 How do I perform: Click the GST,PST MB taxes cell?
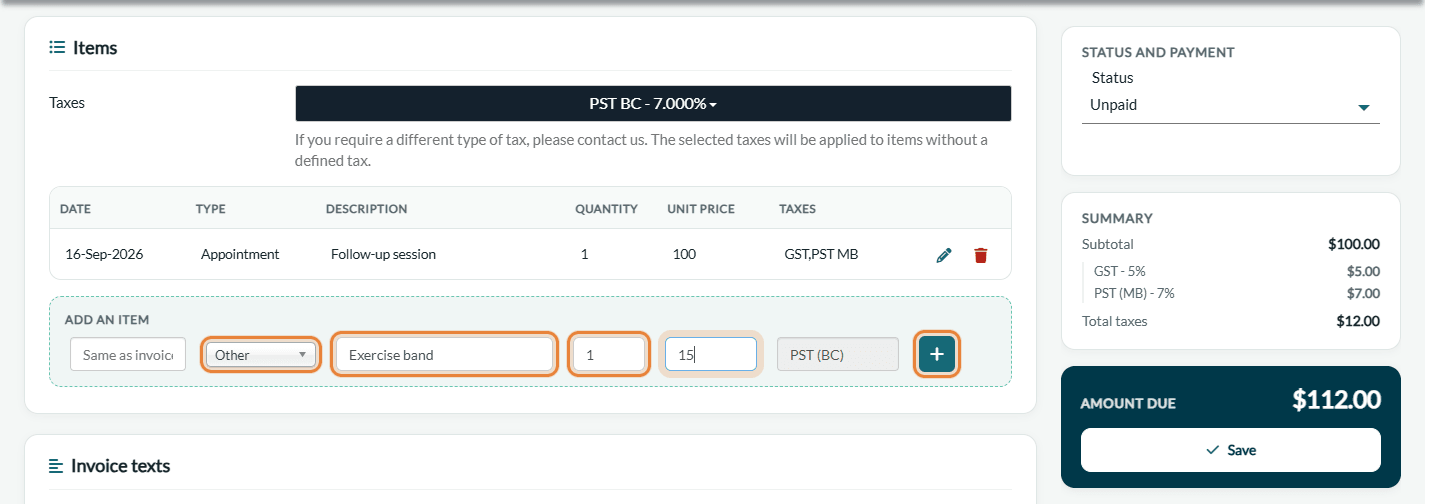[x=821, y=254]
